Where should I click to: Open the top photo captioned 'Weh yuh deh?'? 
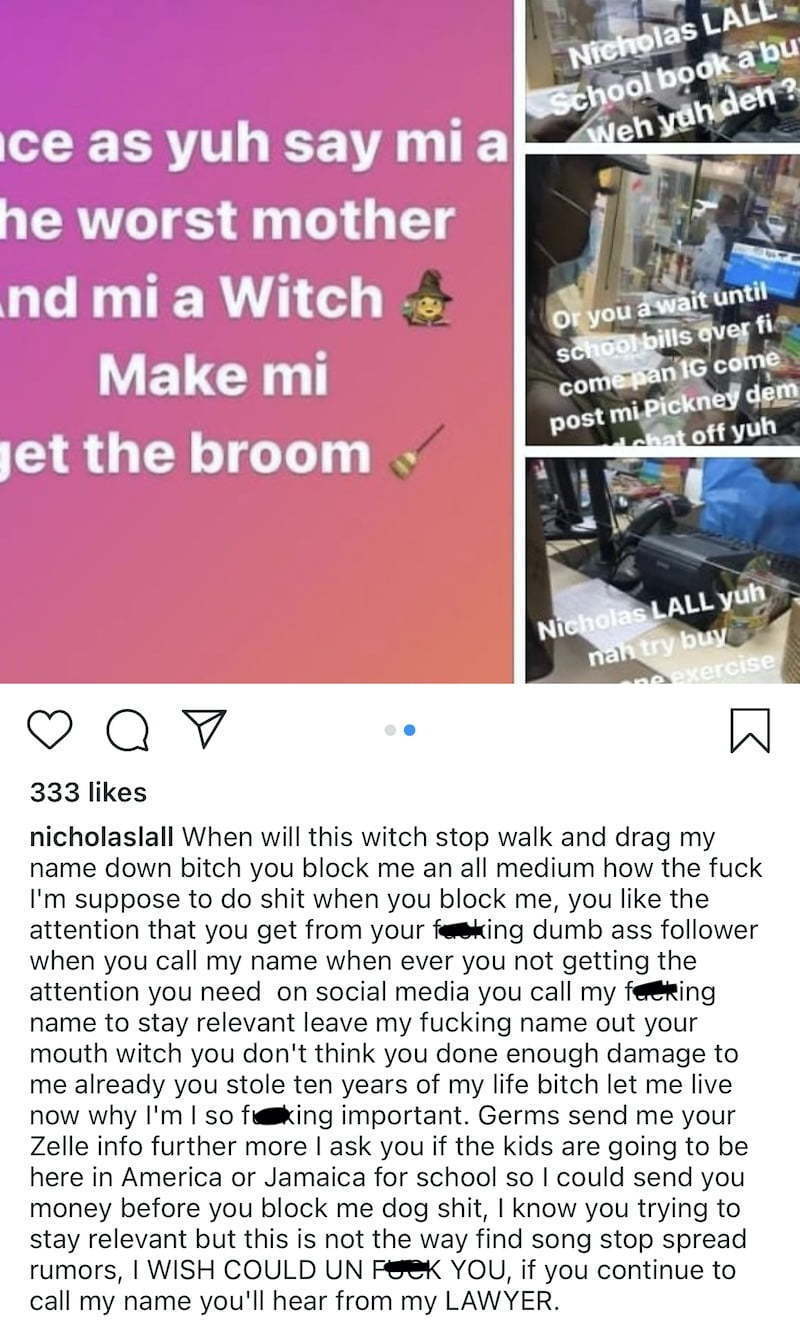[x=663, y=70]
